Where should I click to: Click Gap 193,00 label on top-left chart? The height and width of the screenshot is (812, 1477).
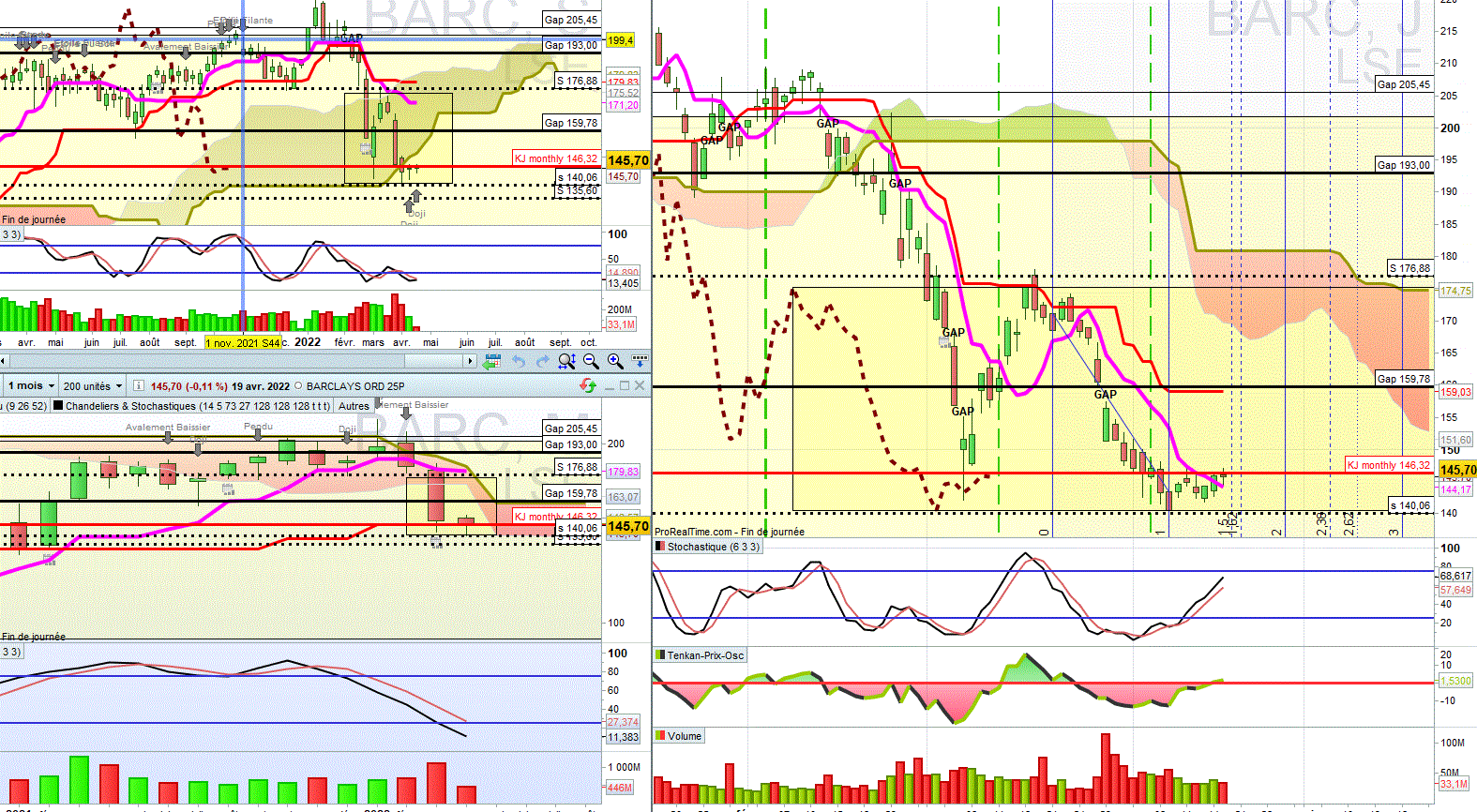coord(571,45)
